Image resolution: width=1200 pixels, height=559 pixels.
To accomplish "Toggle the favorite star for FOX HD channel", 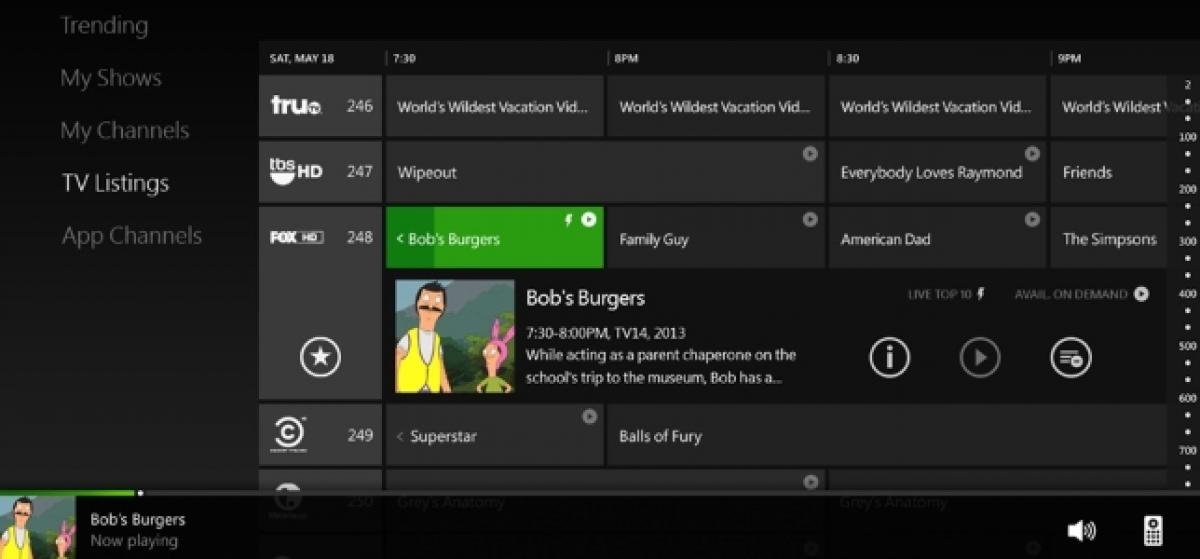I will tap(320, 357).
